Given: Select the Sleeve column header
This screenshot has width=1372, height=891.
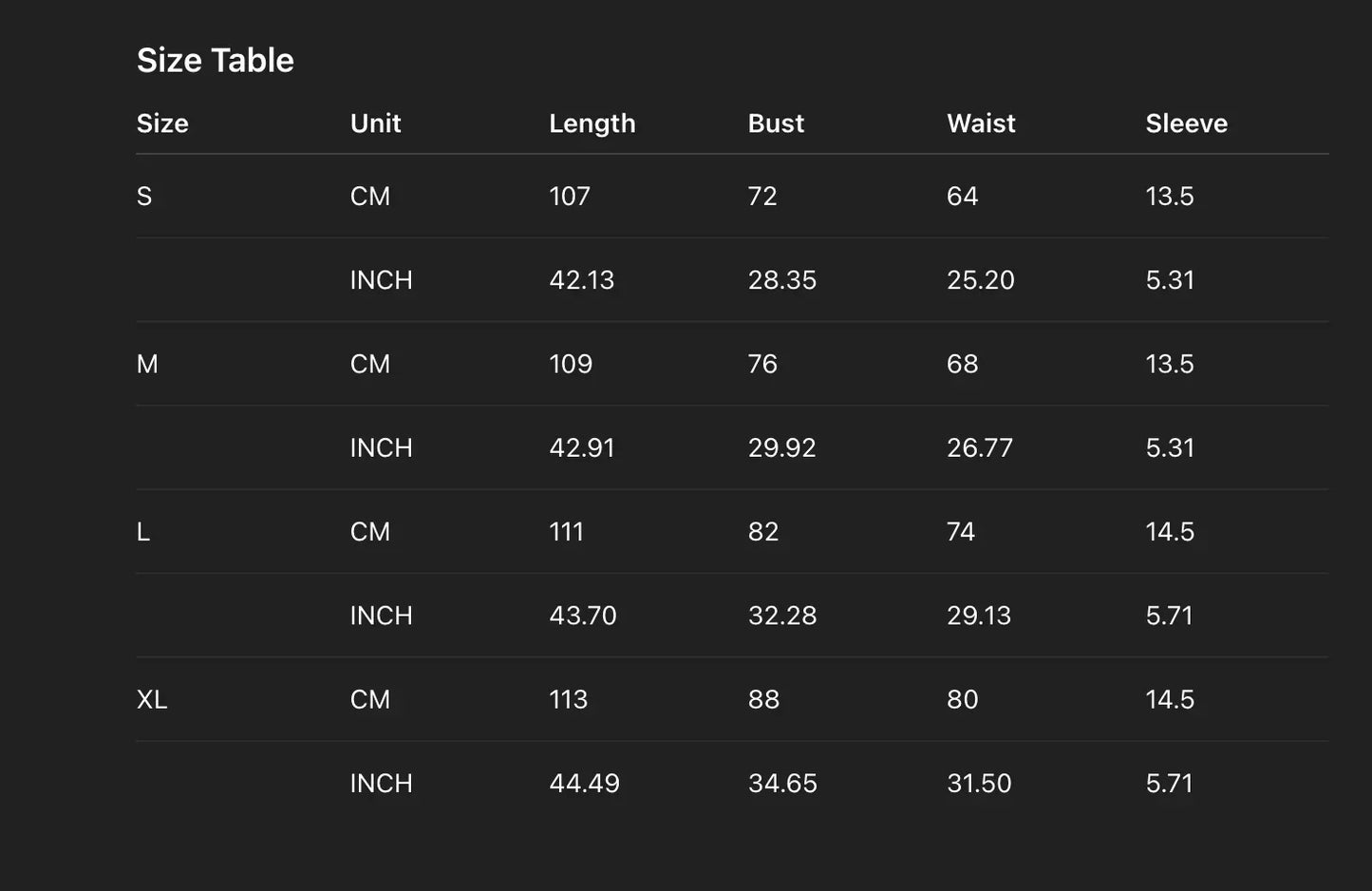Looking at the screenshot, I should (1186, 123).
